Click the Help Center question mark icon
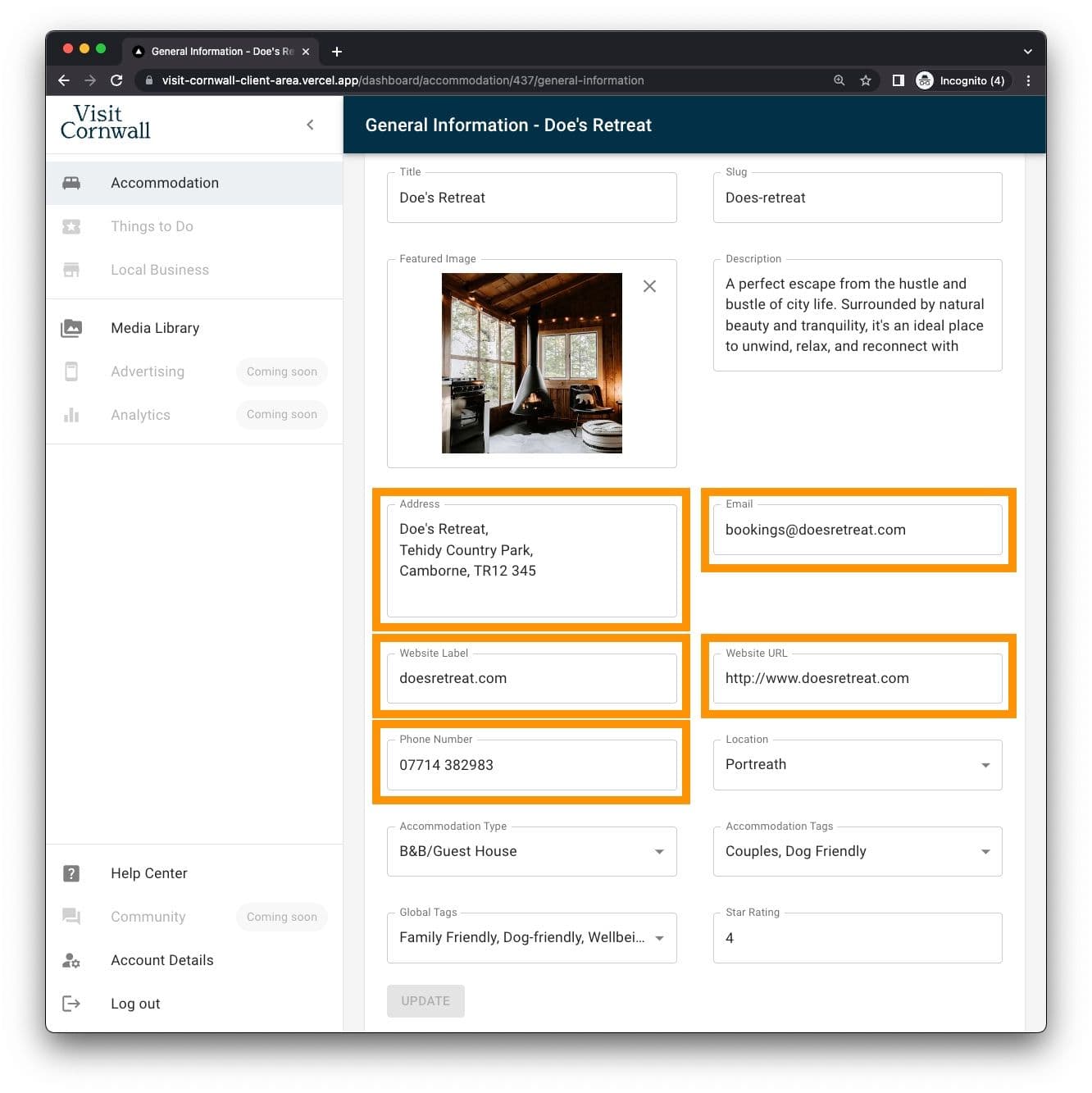The width and height of the screenshot is (1092, 1093). pos(71,873)
